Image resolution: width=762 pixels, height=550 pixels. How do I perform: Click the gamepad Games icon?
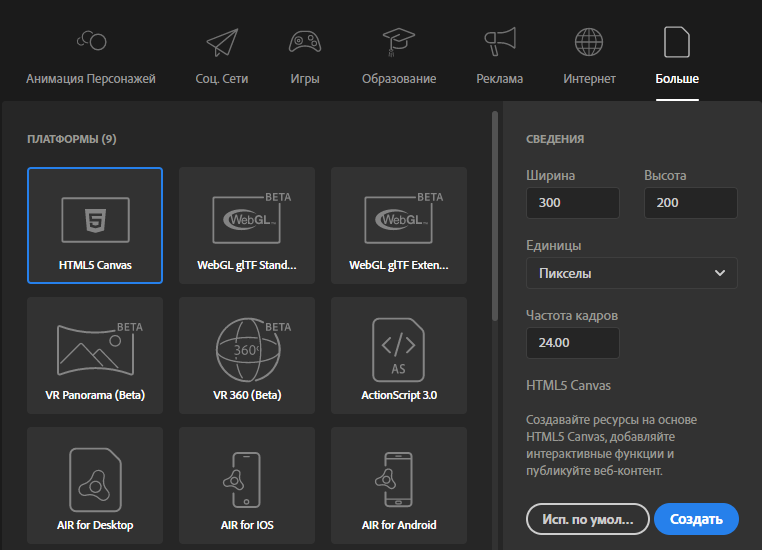(305, 42)
